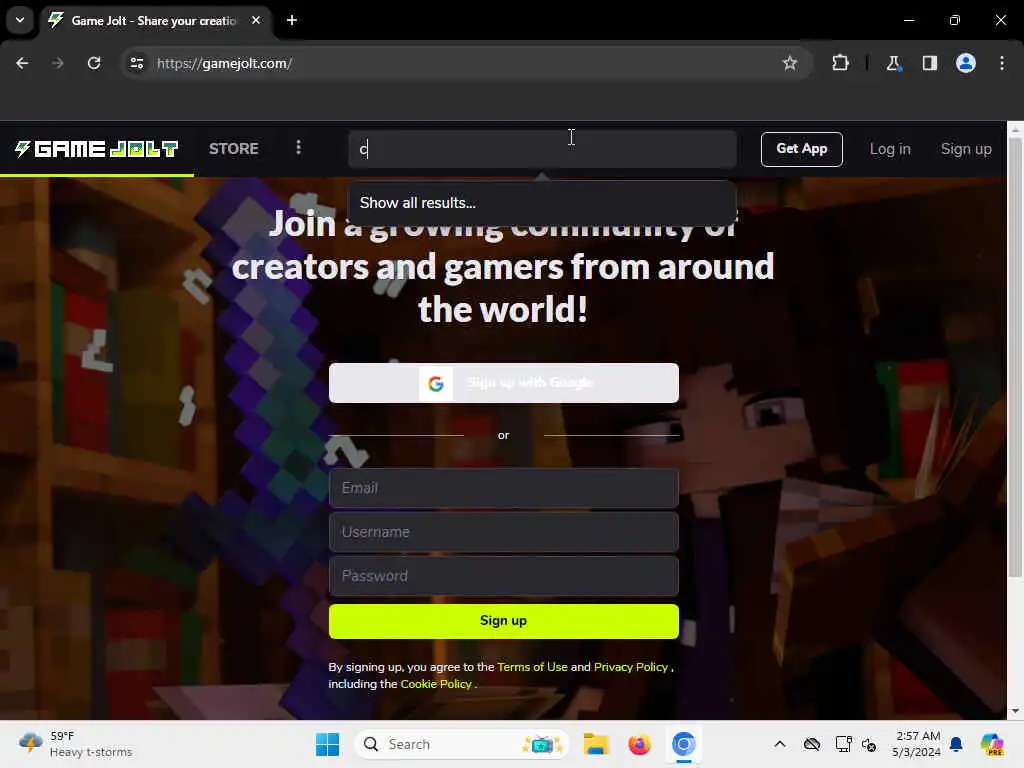This screenshot has height=768, width=1024.
Task: Open the notifications bell icon
Action: pos(956,744)
